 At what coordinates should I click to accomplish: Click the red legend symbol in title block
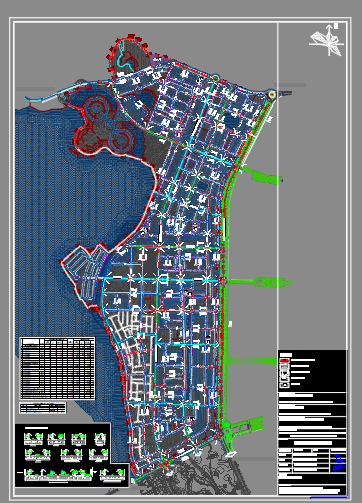click(x=284, y=361)
